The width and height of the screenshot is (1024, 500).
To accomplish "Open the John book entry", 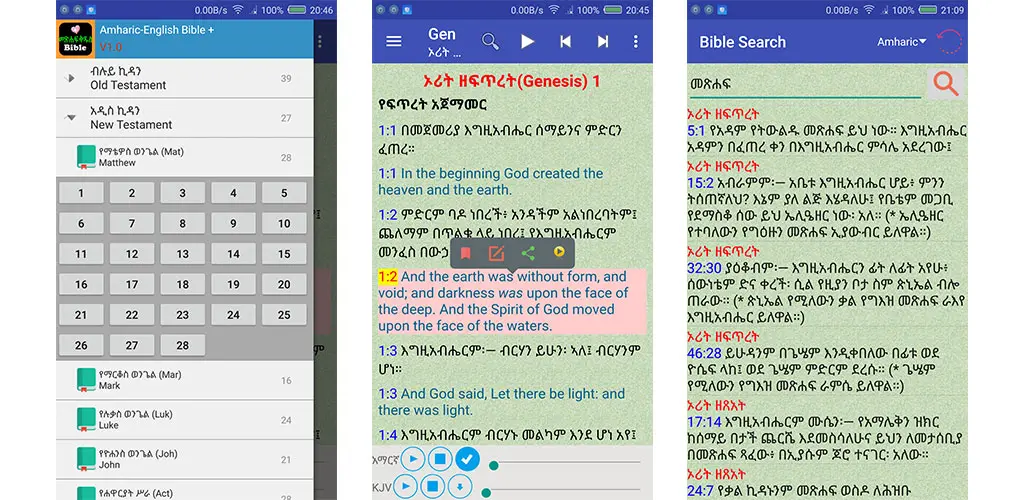I will tap(185, 460).
